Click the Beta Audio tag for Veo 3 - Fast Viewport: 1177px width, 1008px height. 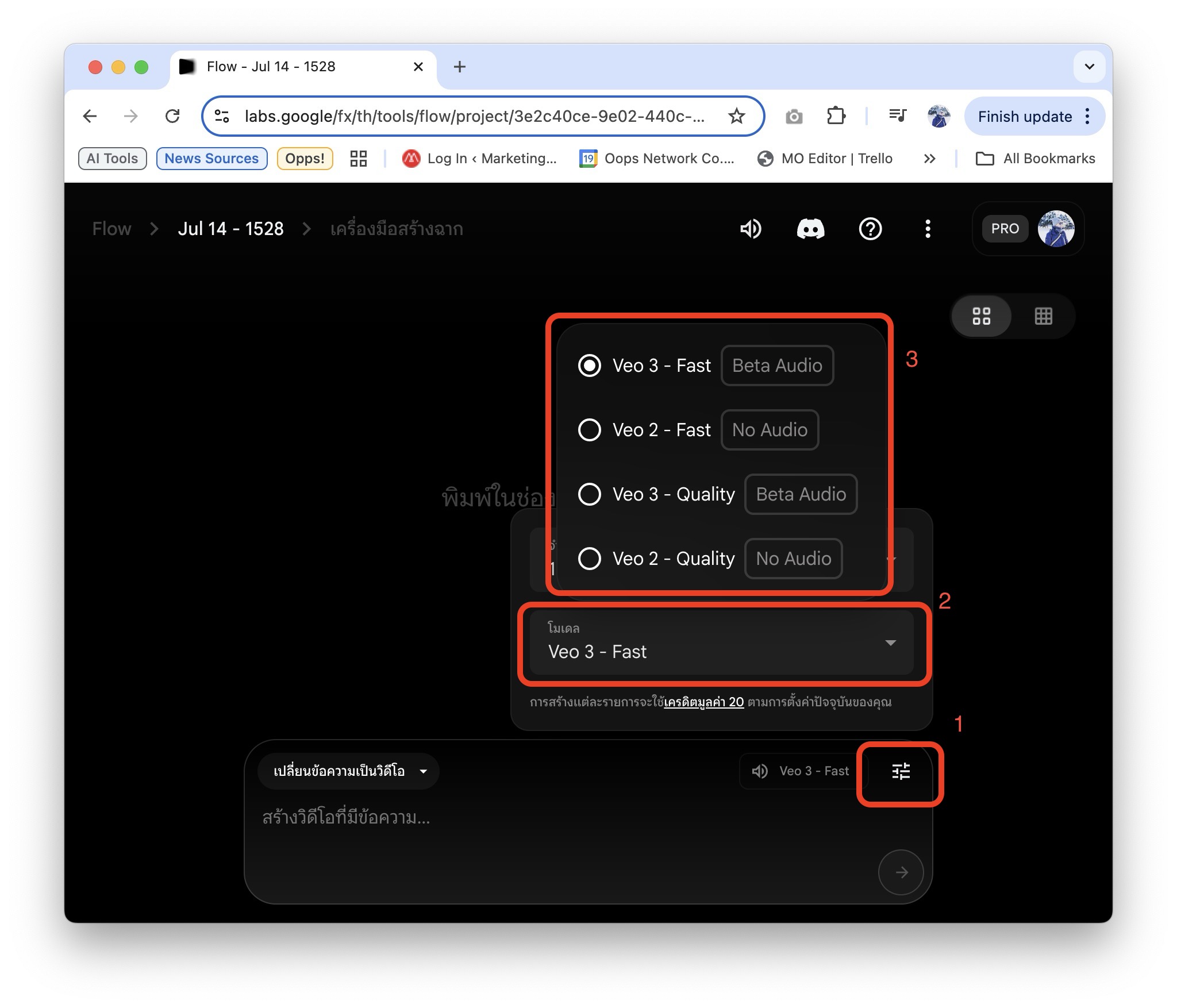(x=777, y=366)
